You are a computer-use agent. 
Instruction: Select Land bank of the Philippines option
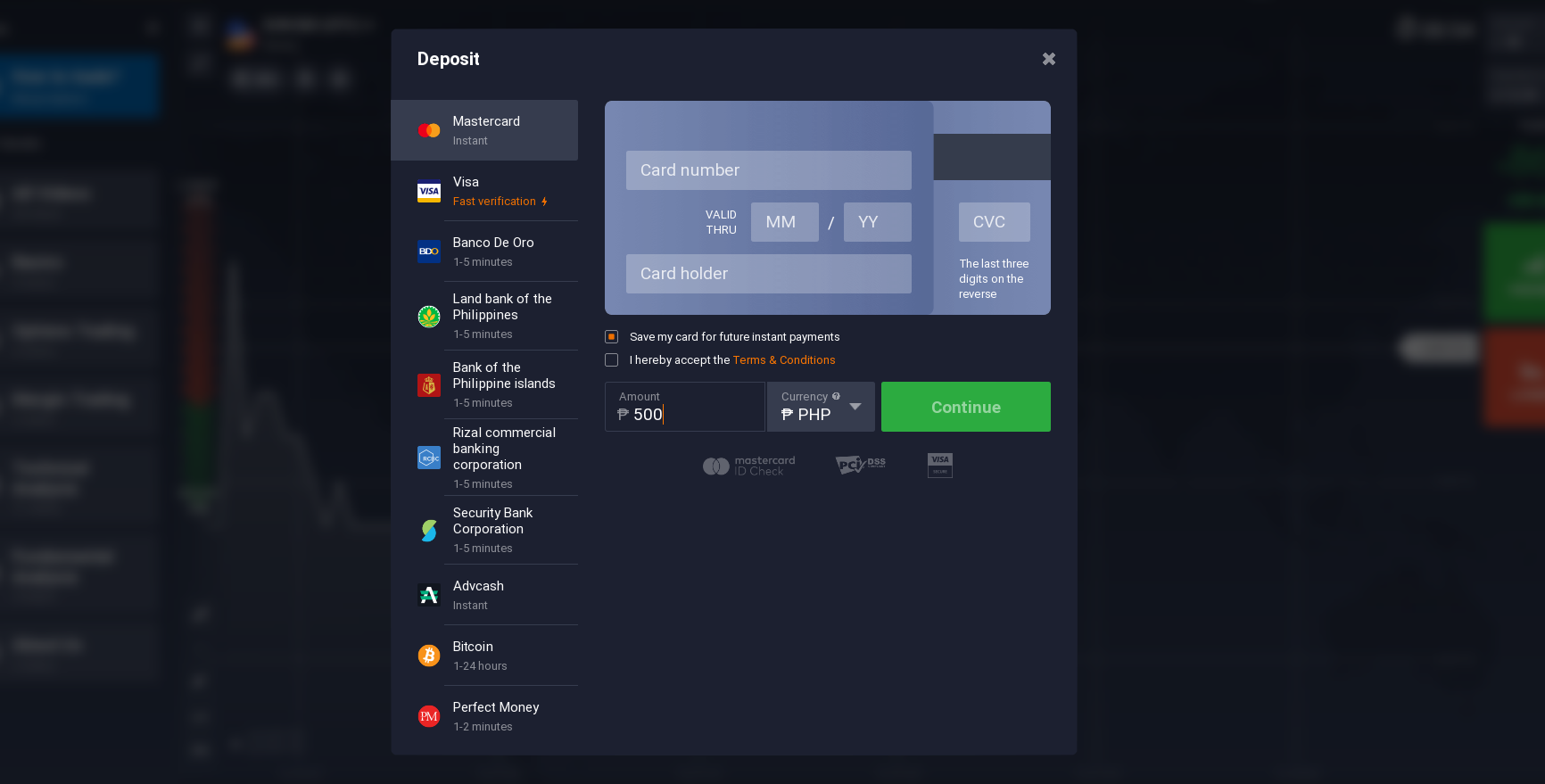(484, 316)
